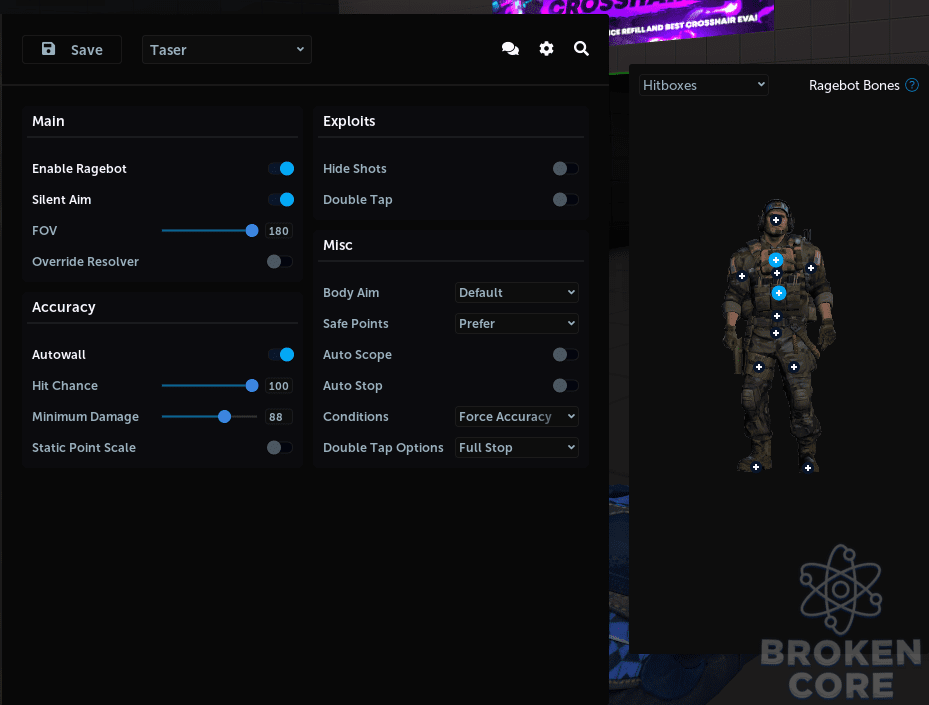Click the magnifying glass search icon
This screenshot has width=929, height=705.
(581, 49)
